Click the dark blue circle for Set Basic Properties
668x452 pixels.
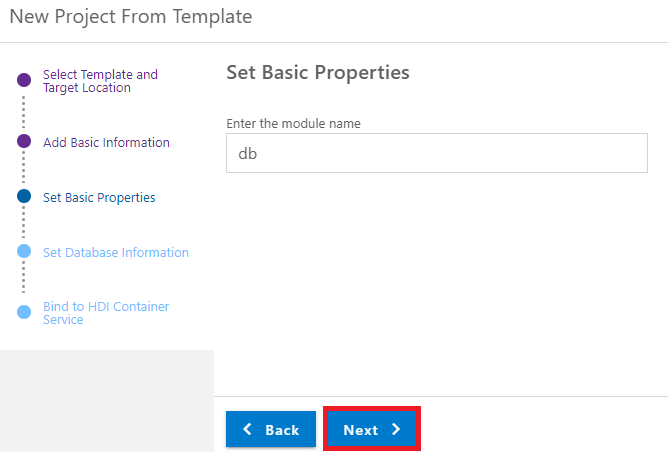(24, 196)
